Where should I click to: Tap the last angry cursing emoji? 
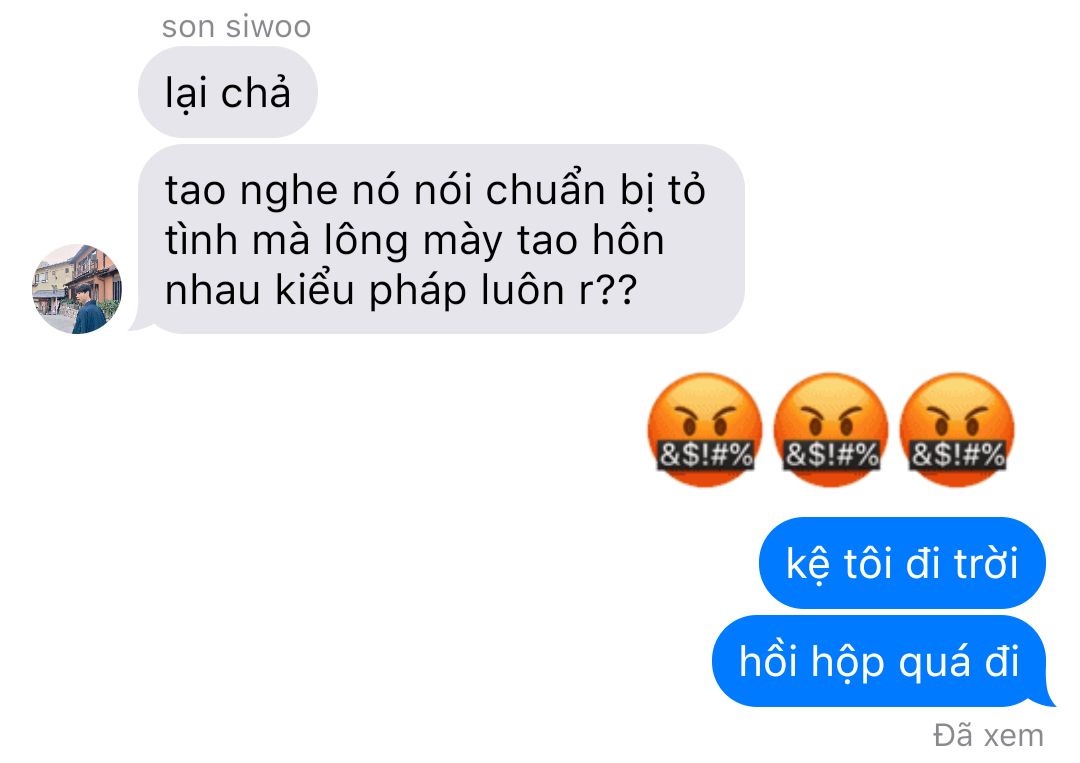click(957, 430)
